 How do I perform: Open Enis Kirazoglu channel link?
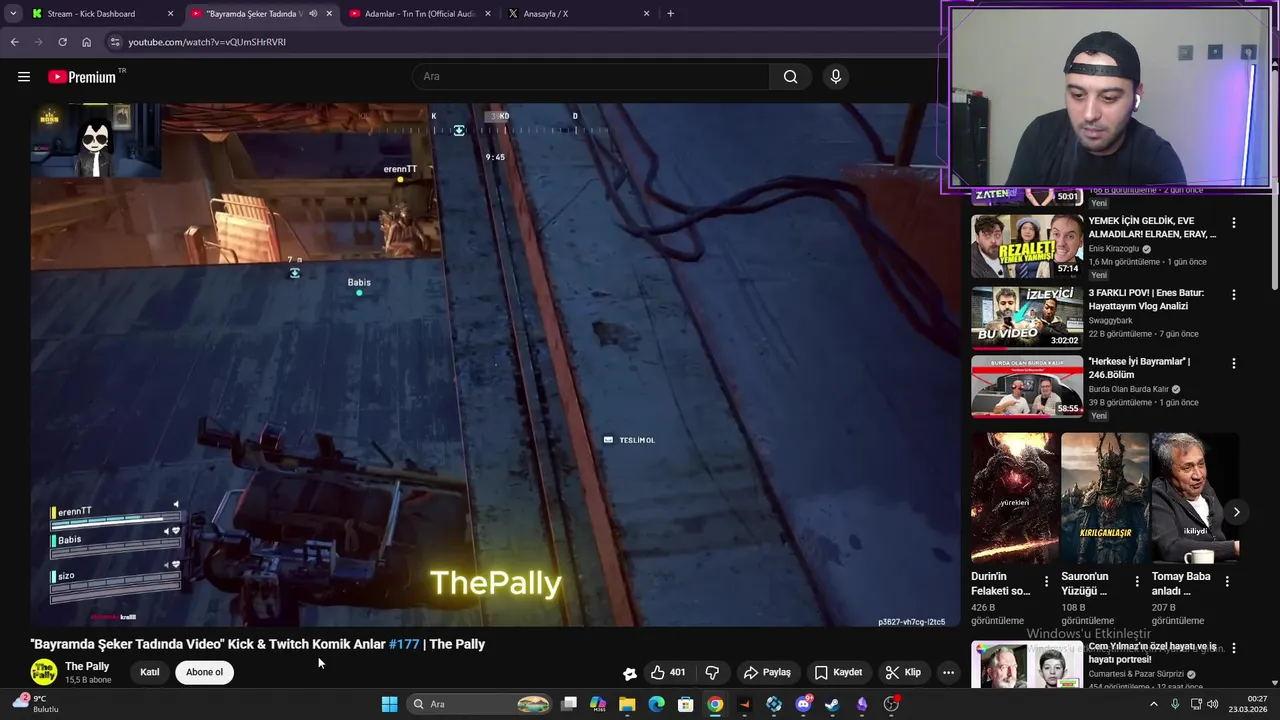[x=1115, y=249]
